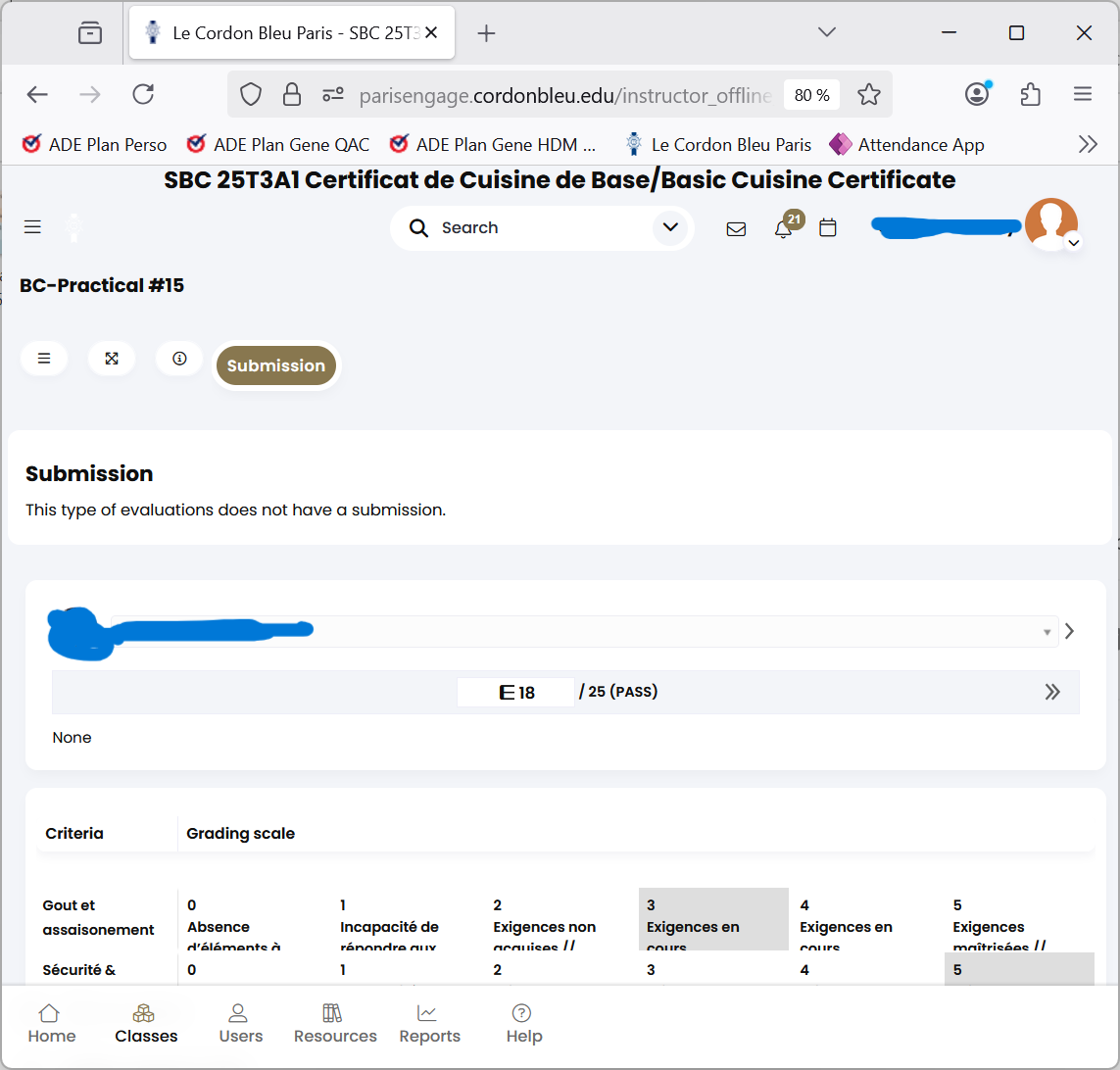This screenshot has width=1120, height=1070.
Task: Select score 1 for Gout et assaisonnement
Action: 408,920
